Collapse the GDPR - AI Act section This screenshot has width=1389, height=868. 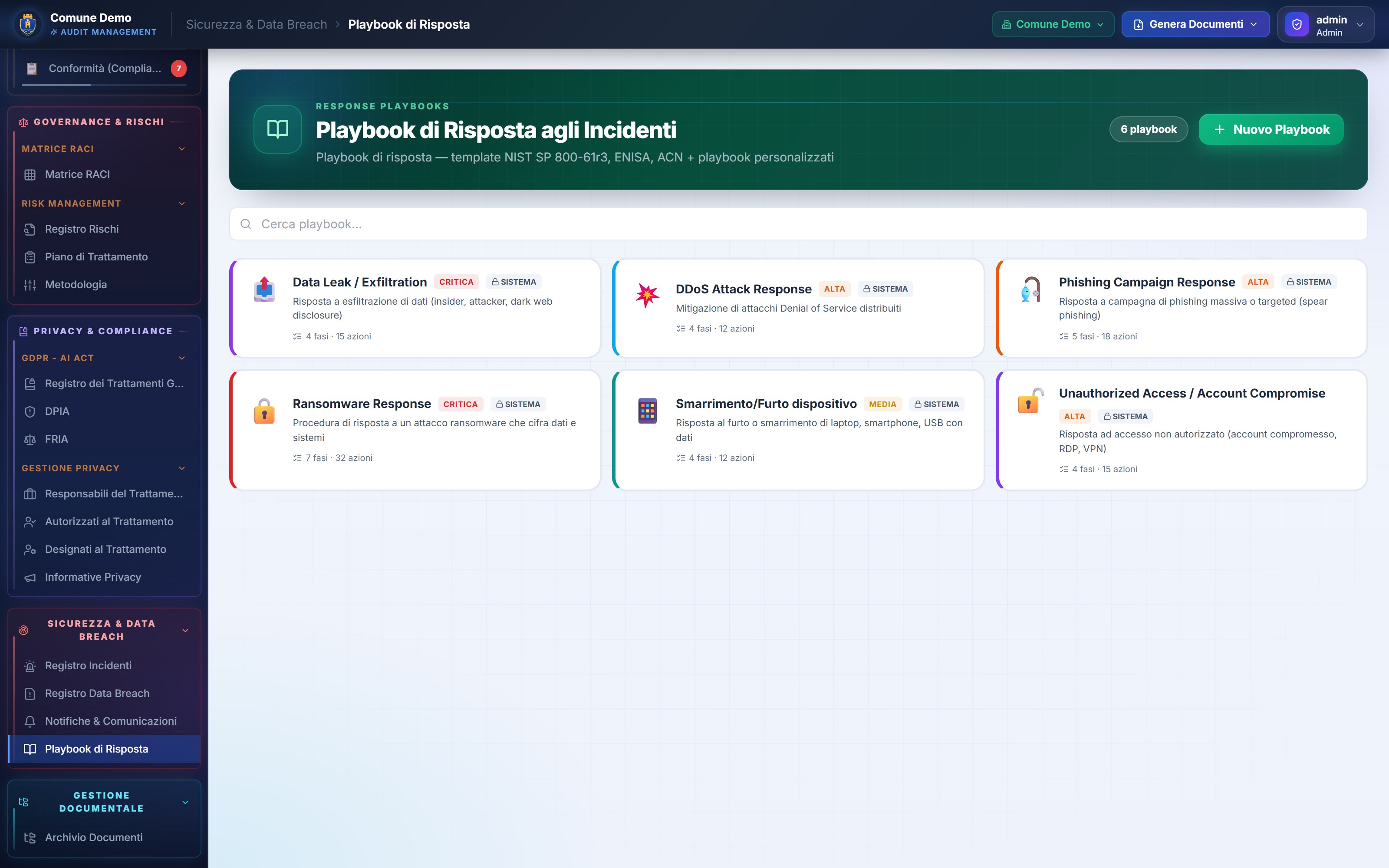(182, 358)
